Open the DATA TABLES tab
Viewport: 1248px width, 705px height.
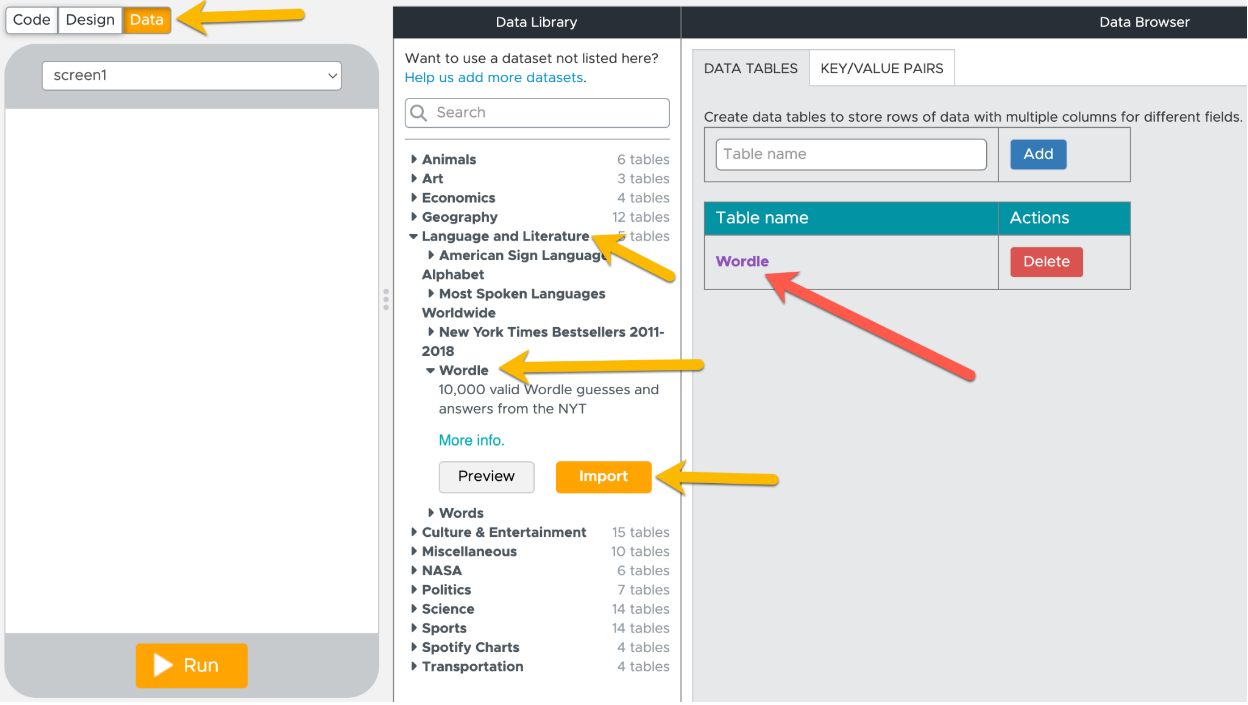tap(751, 68)
